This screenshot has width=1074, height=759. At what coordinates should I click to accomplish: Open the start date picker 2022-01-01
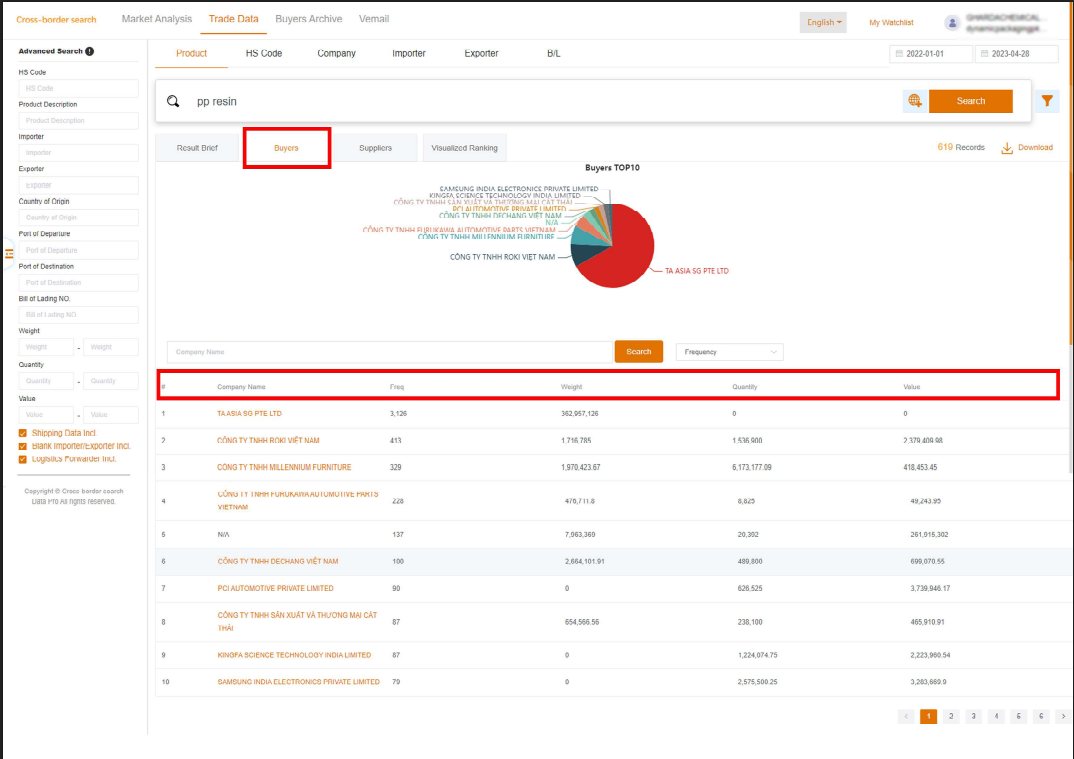[x=930, y=54]
